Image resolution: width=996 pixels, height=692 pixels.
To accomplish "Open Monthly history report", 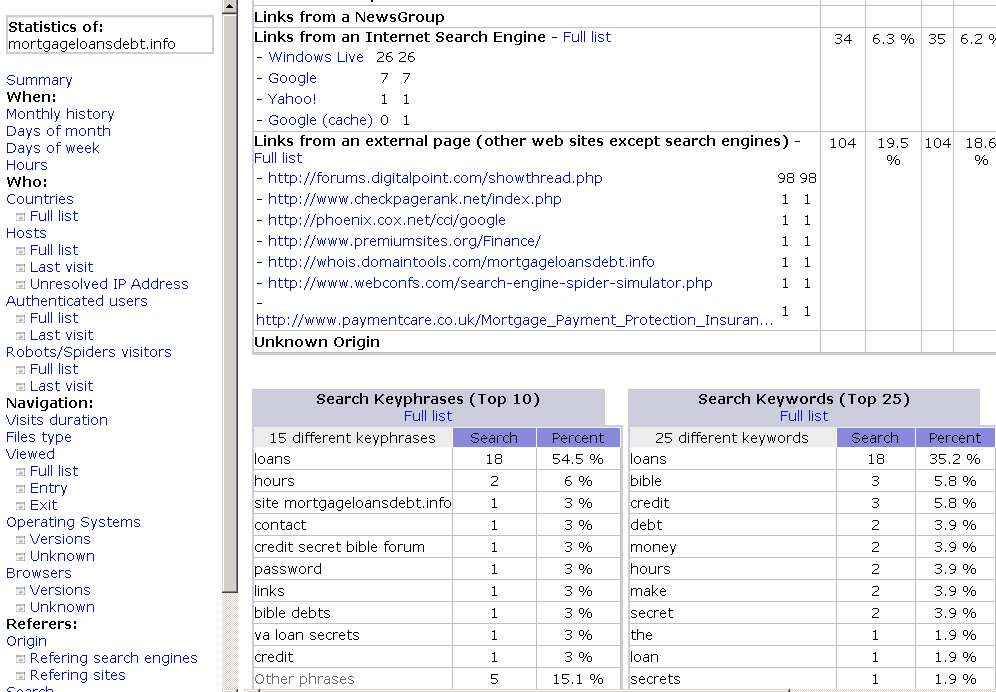I will 60,114.
